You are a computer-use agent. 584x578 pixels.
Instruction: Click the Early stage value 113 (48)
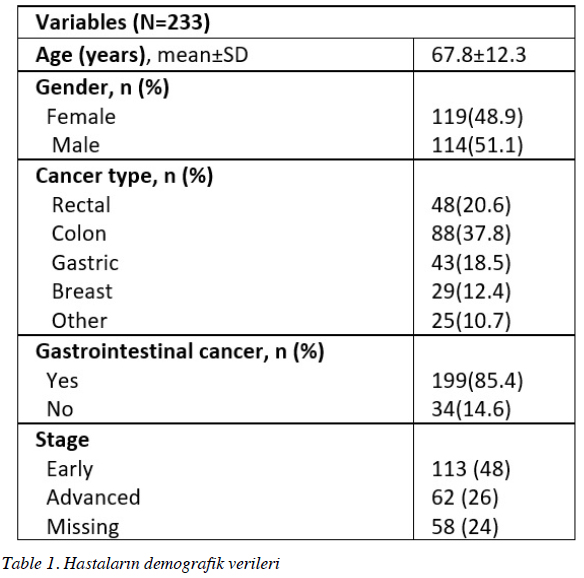(471, 469)
